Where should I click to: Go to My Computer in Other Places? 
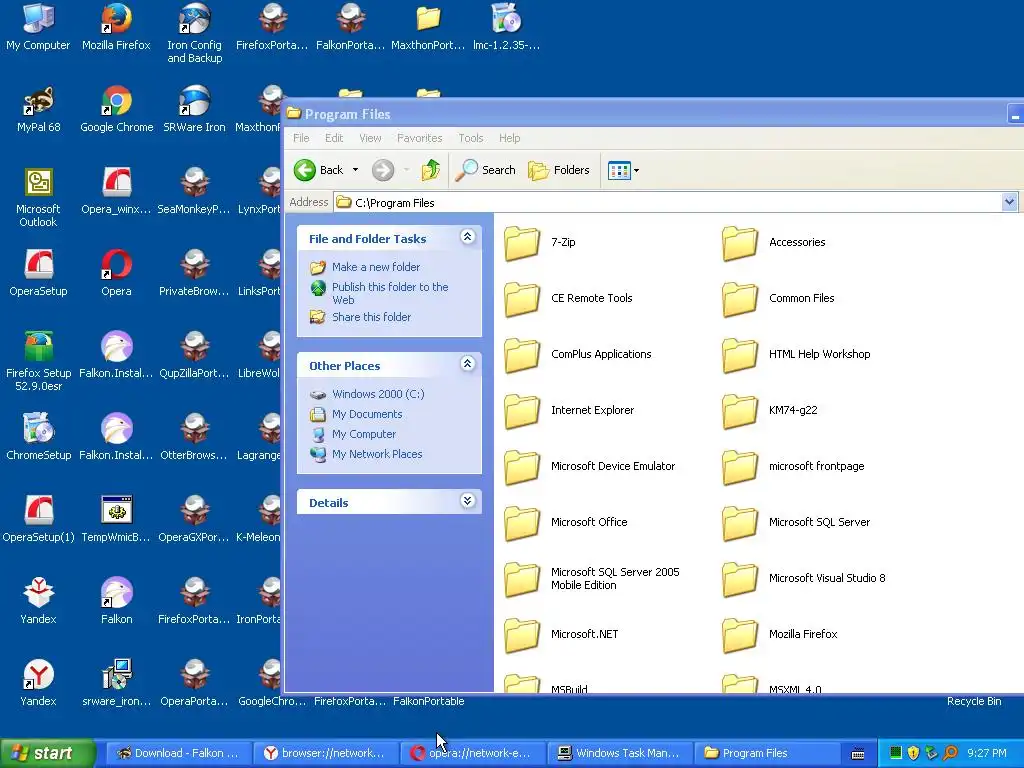click(x=364, y=434)
